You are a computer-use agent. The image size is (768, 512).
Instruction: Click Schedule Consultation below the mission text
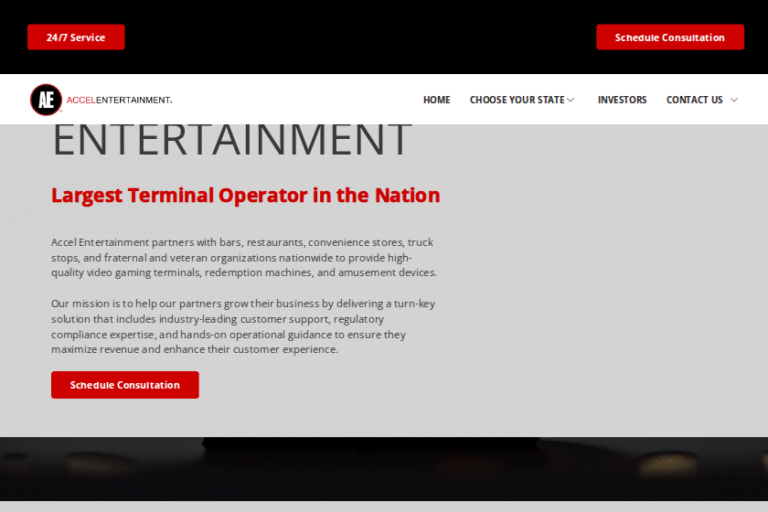pos(125,385)
